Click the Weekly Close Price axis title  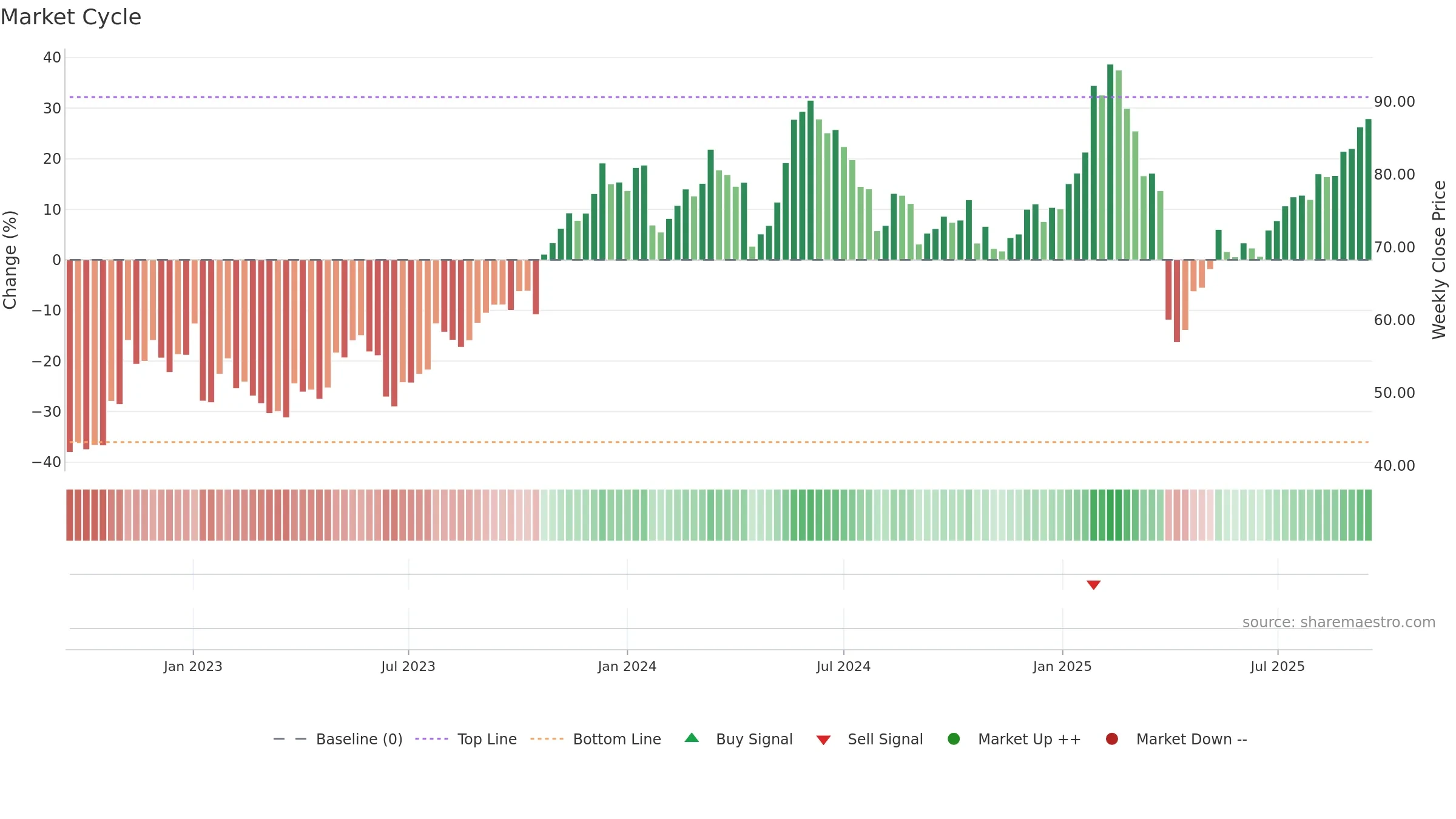1439,260
